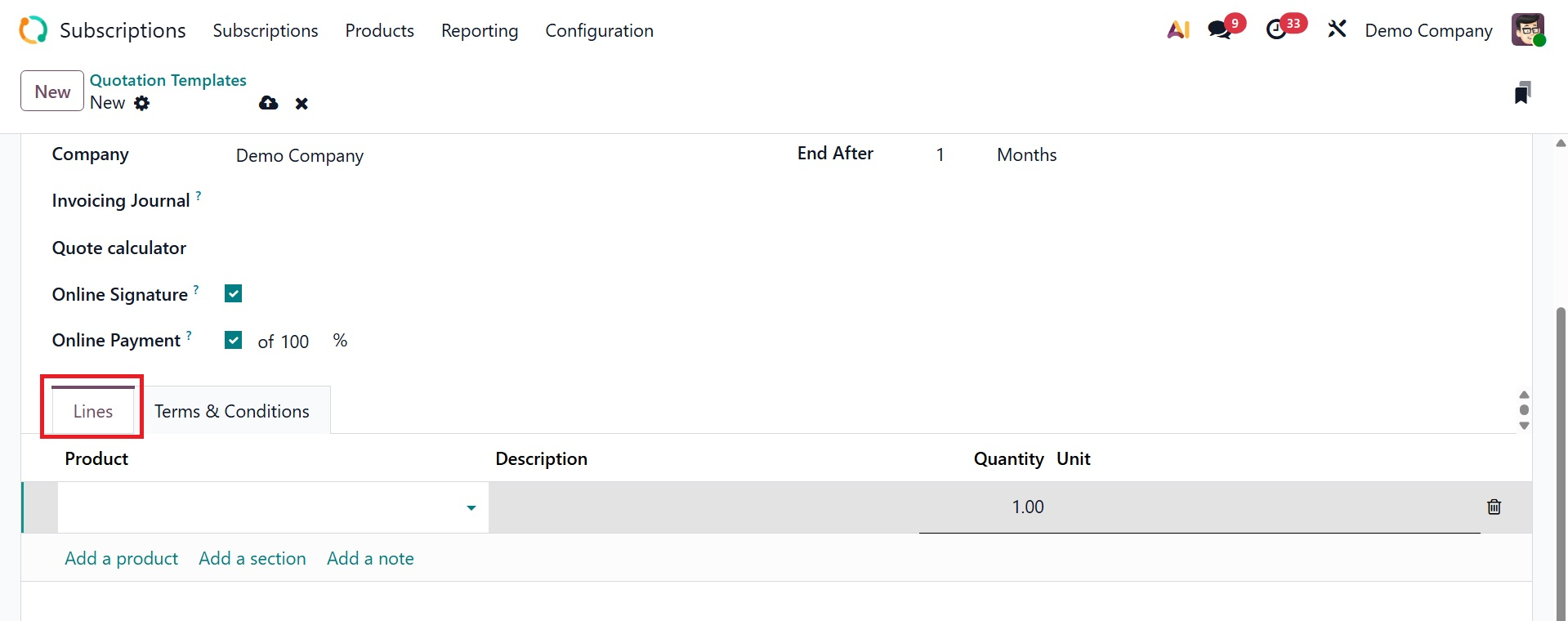
Task: Open the Months unit dropdown
Action: (1026, 154)
